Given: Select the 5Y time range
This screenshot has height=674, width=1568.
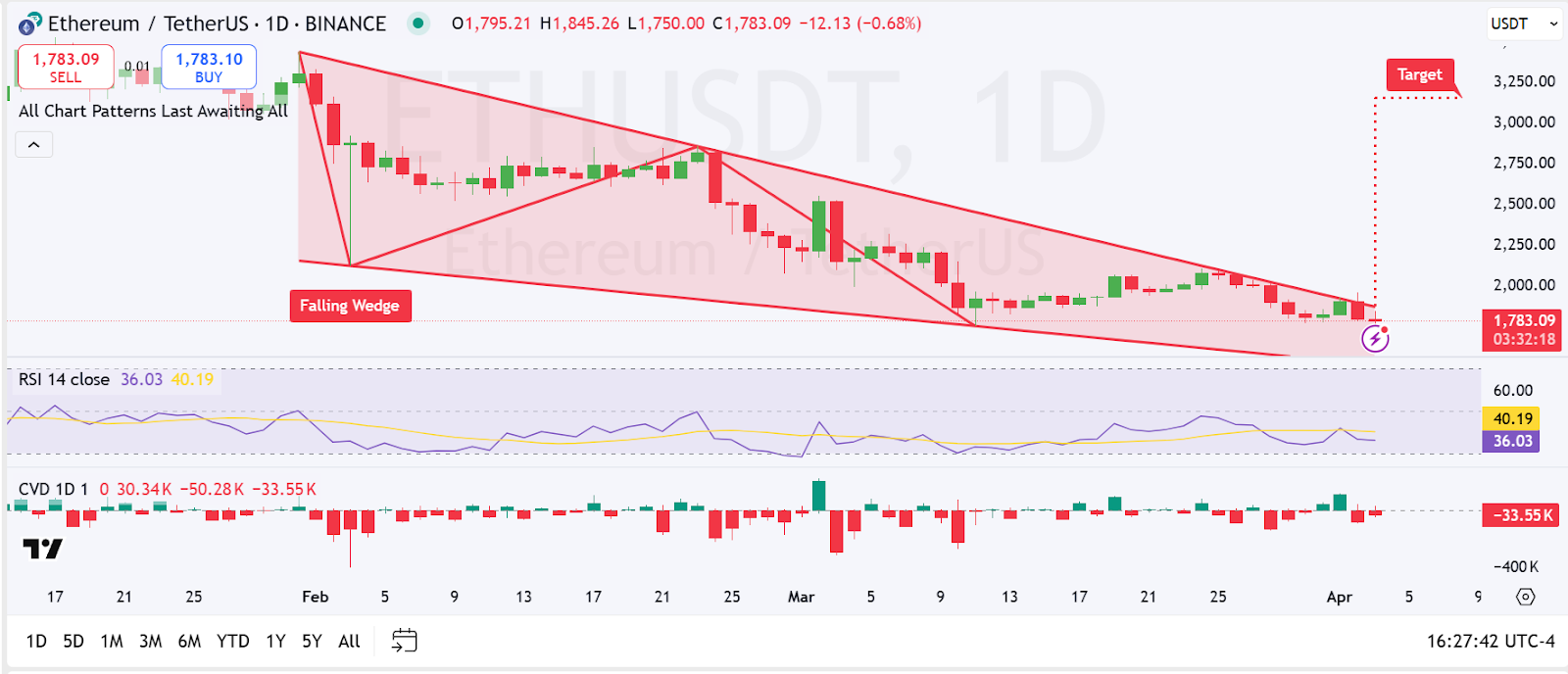Looking at the screenshot, I should tap(312, 641).
